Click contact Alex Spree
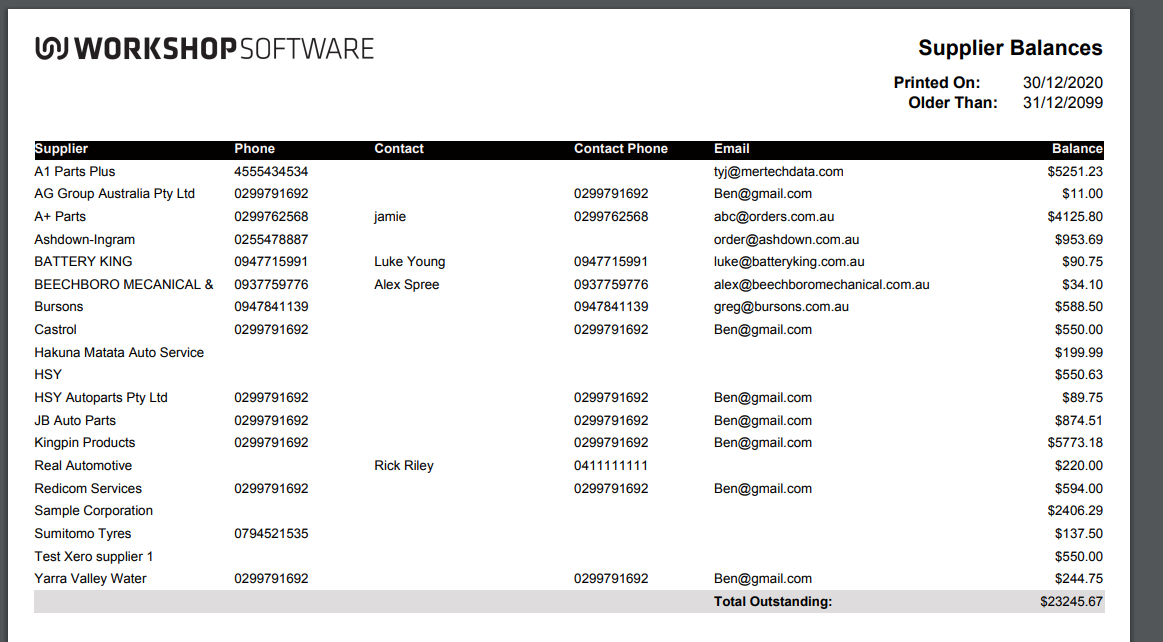Image resolution: width=1163 pixels, height=642 pixels. pos(406,285)
